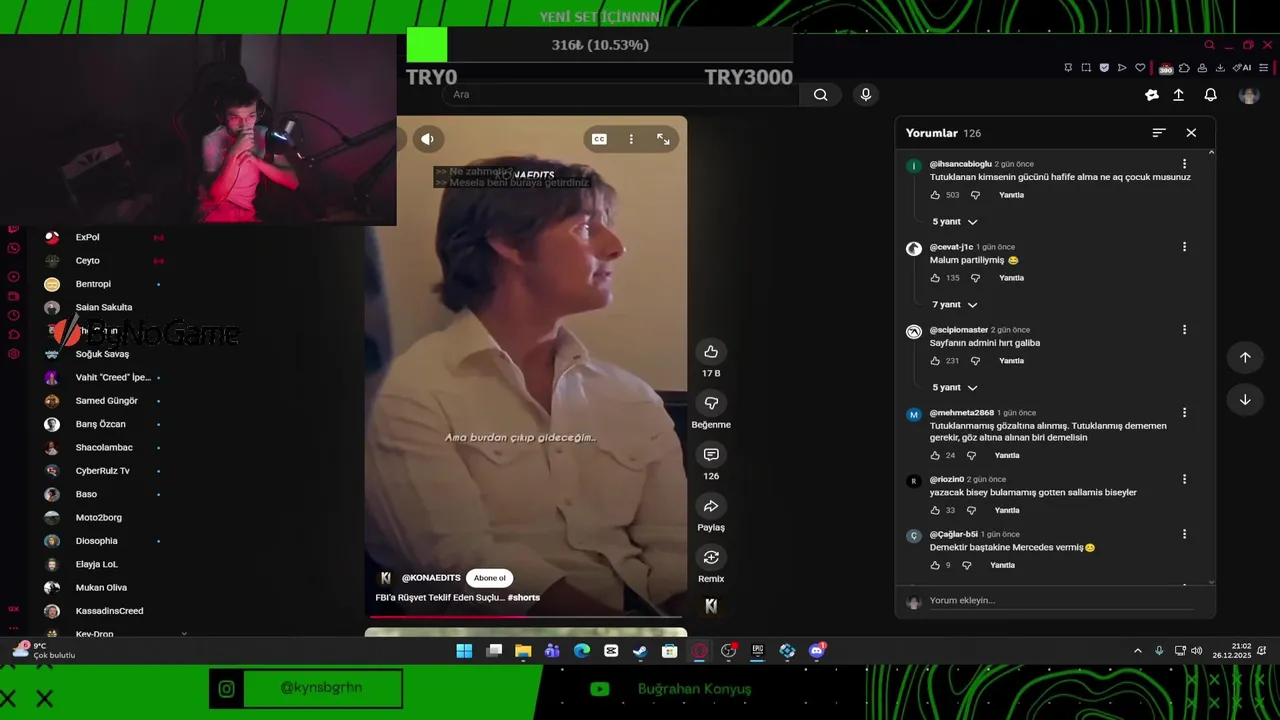
Task: Dislike the Short via Beğenme button
Action: pos(711,403)
